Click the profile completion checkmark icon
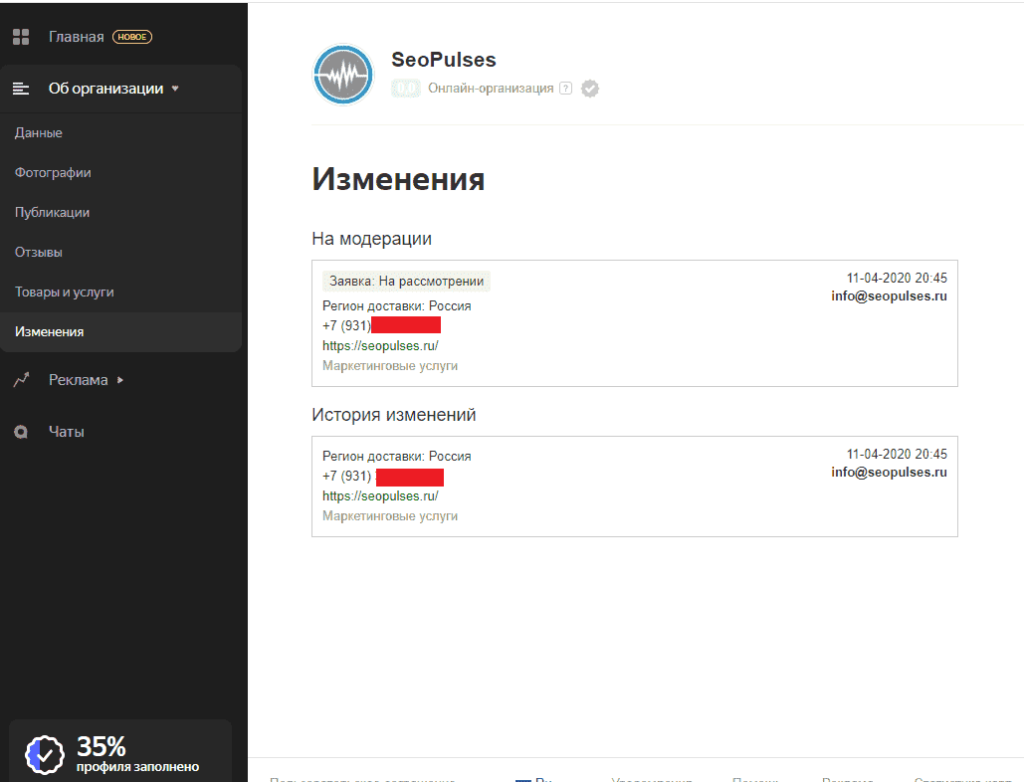The width and height of the screenshot is (1024, 782). point(44,755)
